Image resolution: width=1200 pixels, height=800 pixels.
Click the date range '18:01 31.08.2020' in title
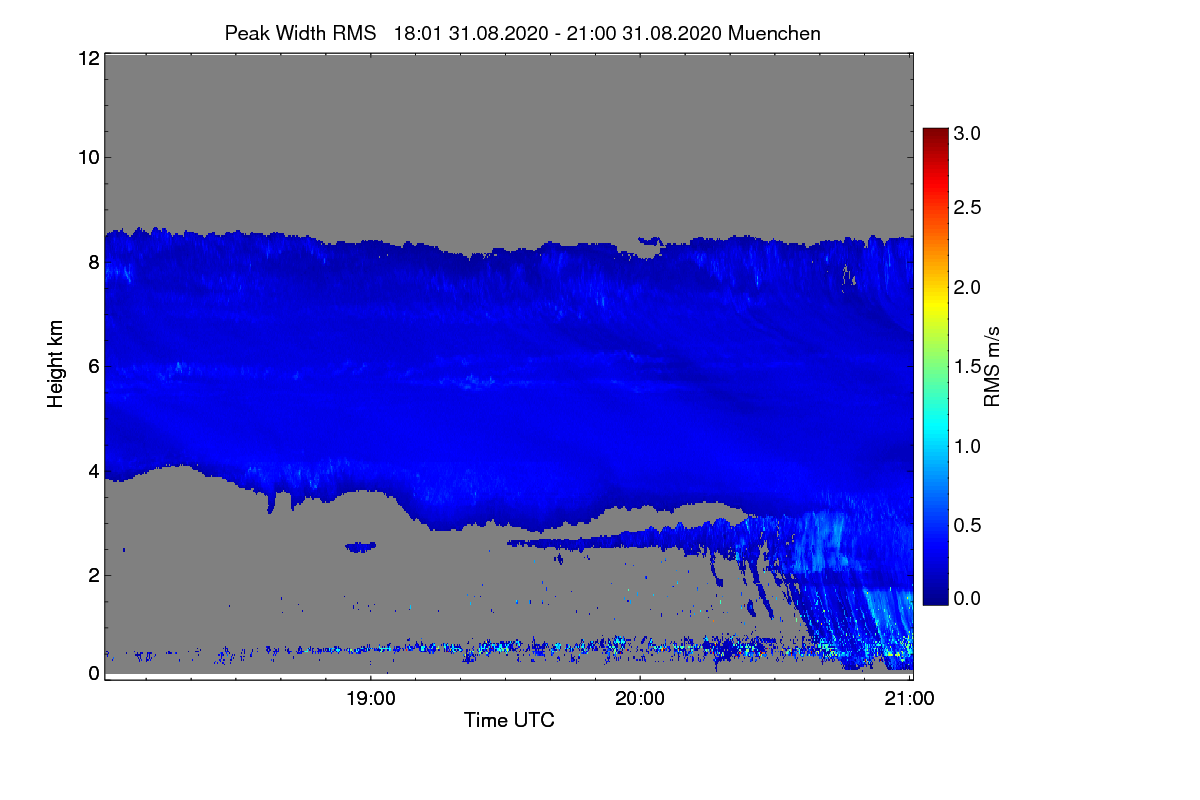[470, 33]
